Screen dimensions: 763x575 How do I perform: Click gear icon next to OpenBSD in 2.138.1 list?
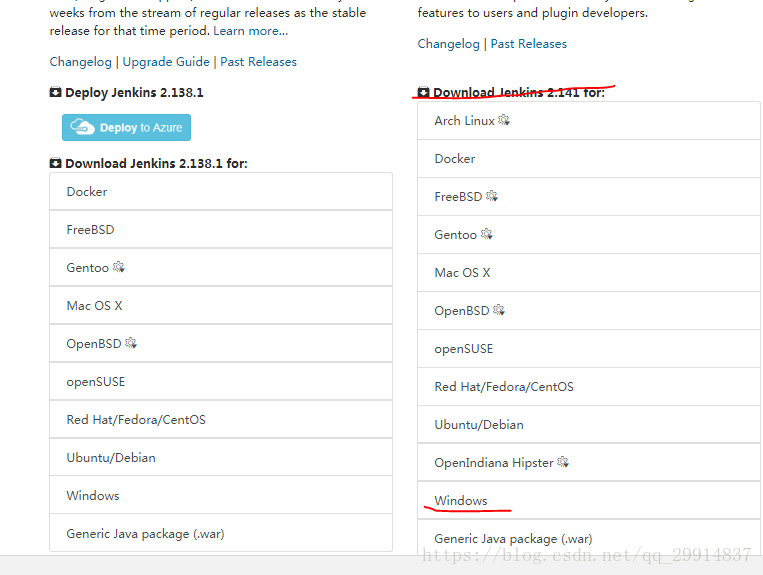[131, 343]
